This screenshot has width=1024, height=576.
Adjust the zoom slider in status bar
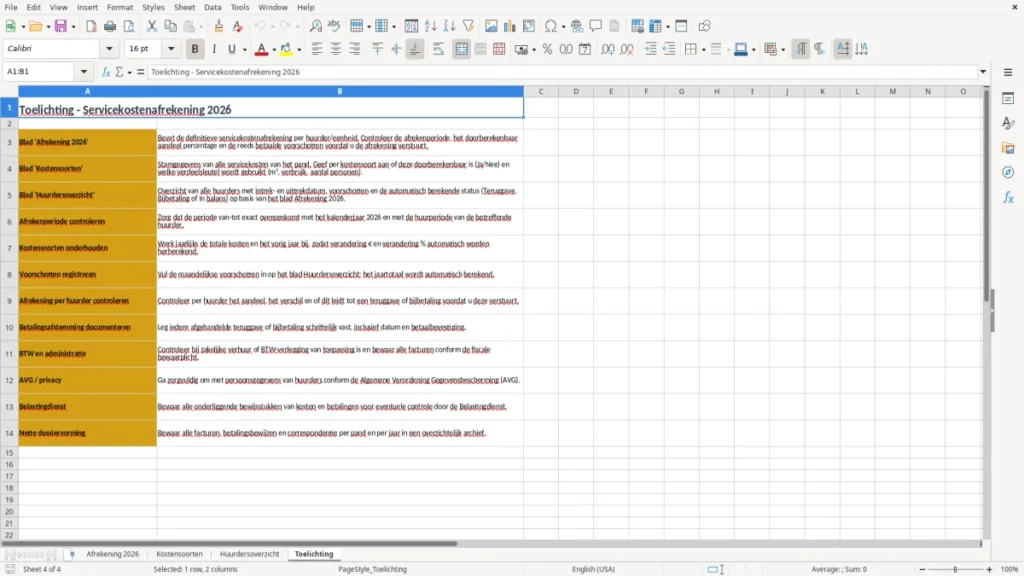tap(955, 569)
